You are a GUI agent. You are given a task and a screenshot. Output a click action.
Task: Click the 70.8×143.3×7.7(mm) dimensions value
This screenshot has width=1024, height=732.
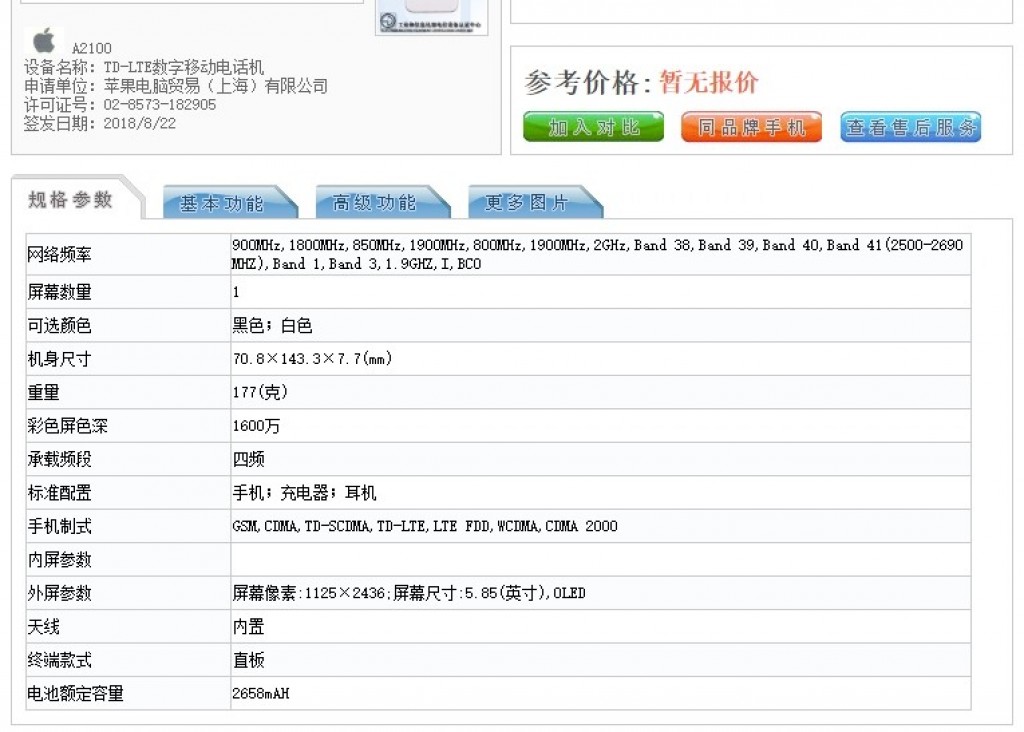[312, 359]
